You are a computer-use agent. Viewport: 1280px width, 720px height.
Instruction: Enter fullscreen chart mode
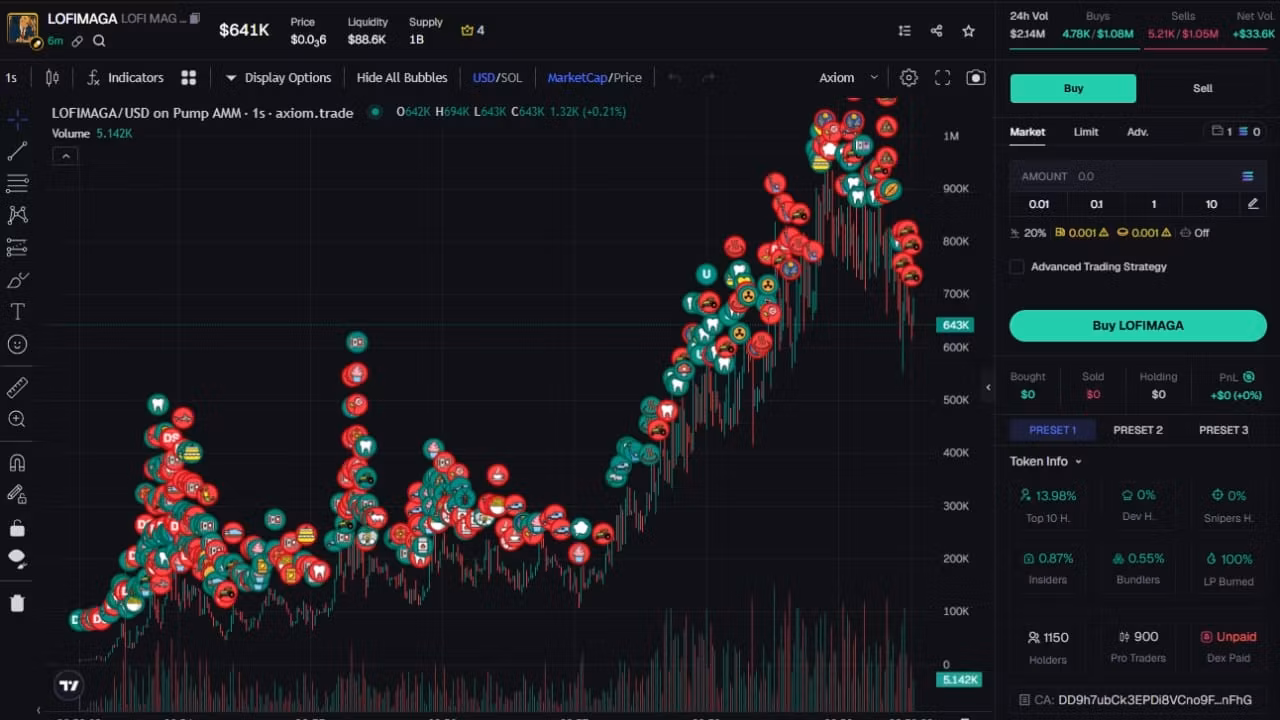942,78
